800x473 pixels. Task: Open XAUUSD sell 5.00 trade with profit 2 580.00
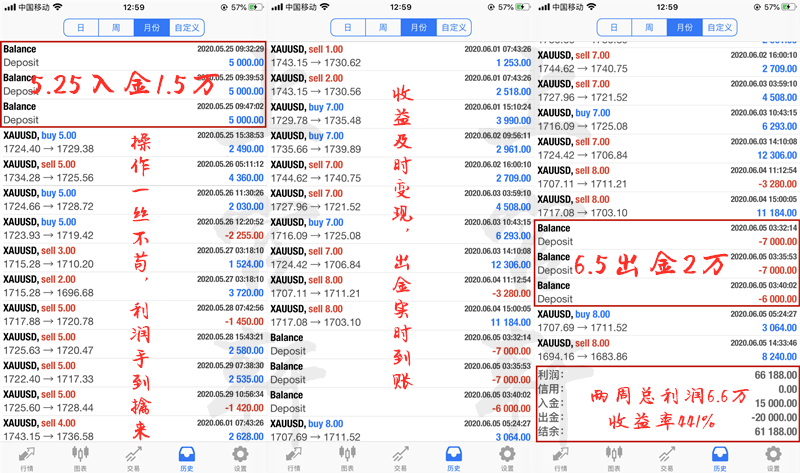(133, 343)
